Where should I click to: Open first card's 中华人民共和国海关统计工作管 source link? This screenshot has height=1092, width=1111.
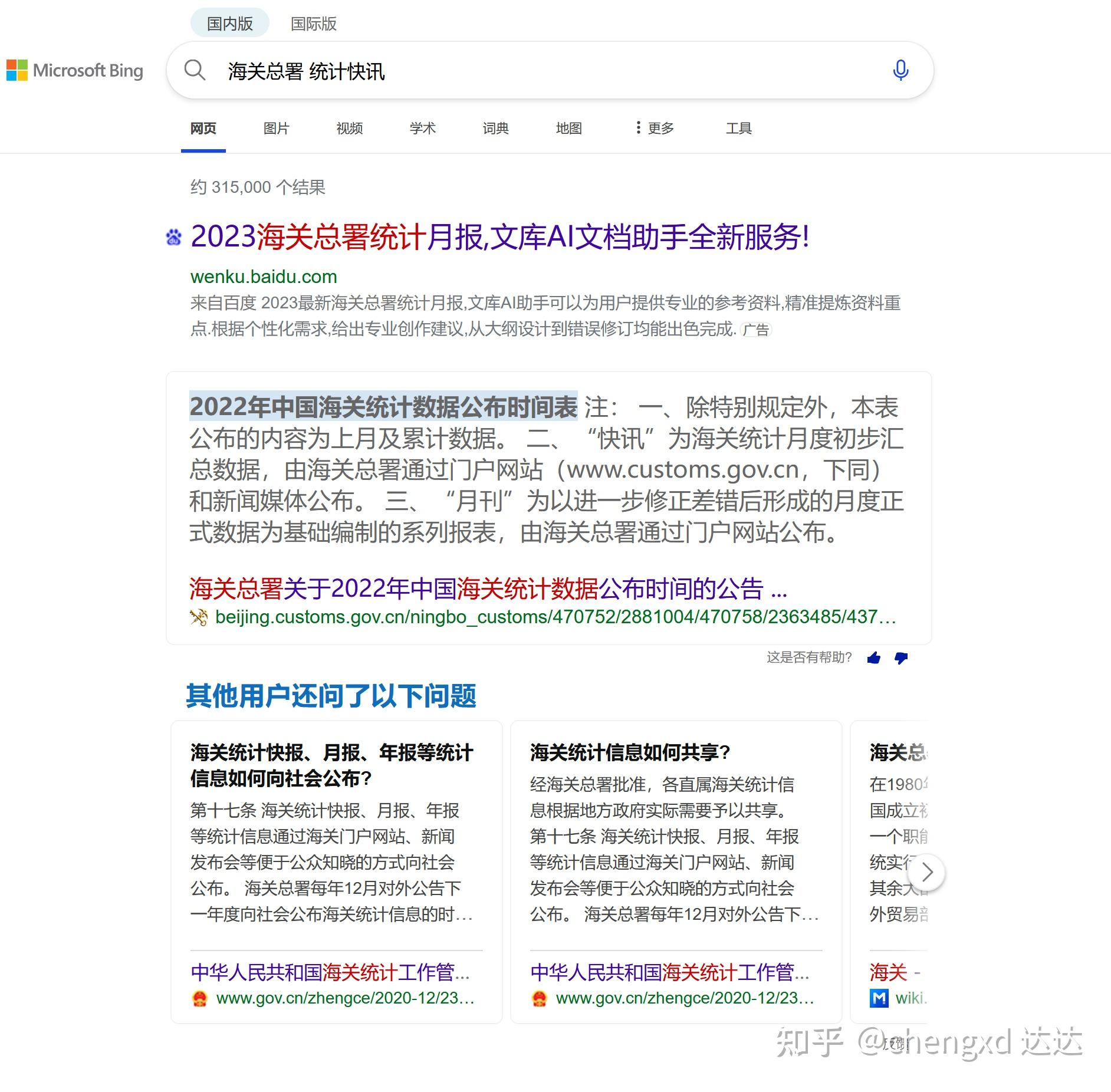click(x=330, y=972)
